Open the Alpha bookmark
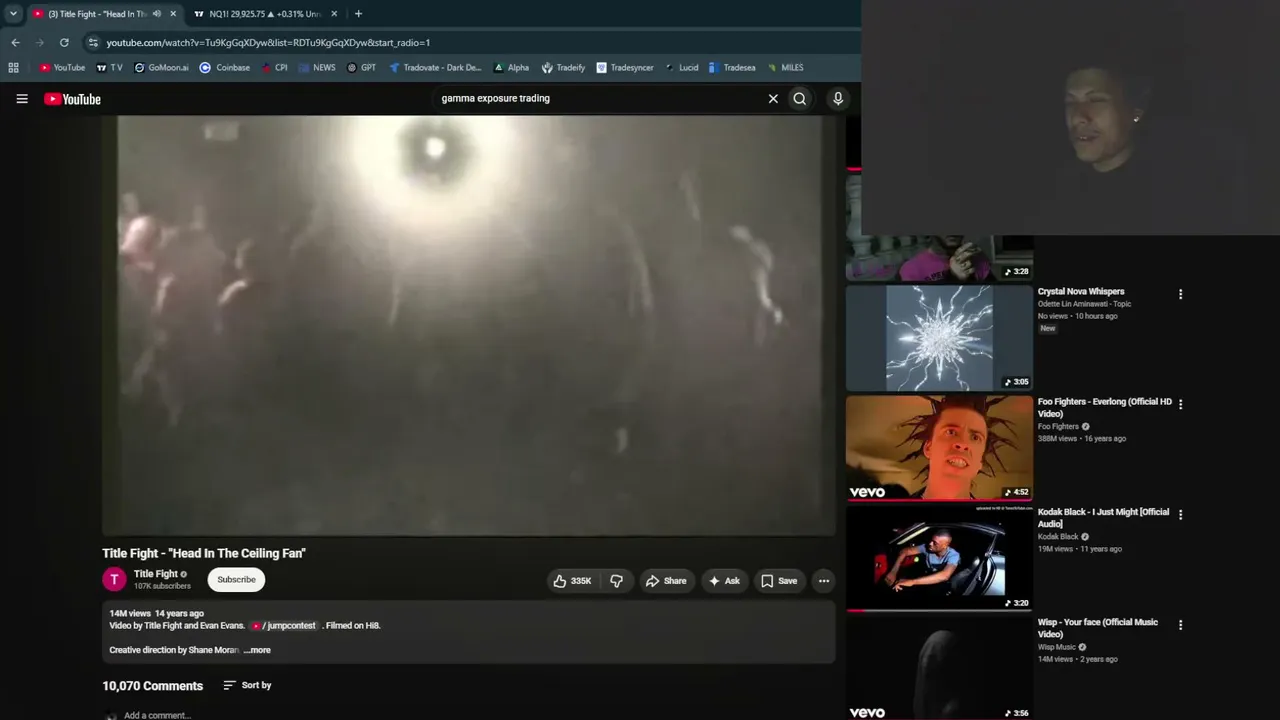The height and width of the screenshot is (720, 1280). [511, 68]
